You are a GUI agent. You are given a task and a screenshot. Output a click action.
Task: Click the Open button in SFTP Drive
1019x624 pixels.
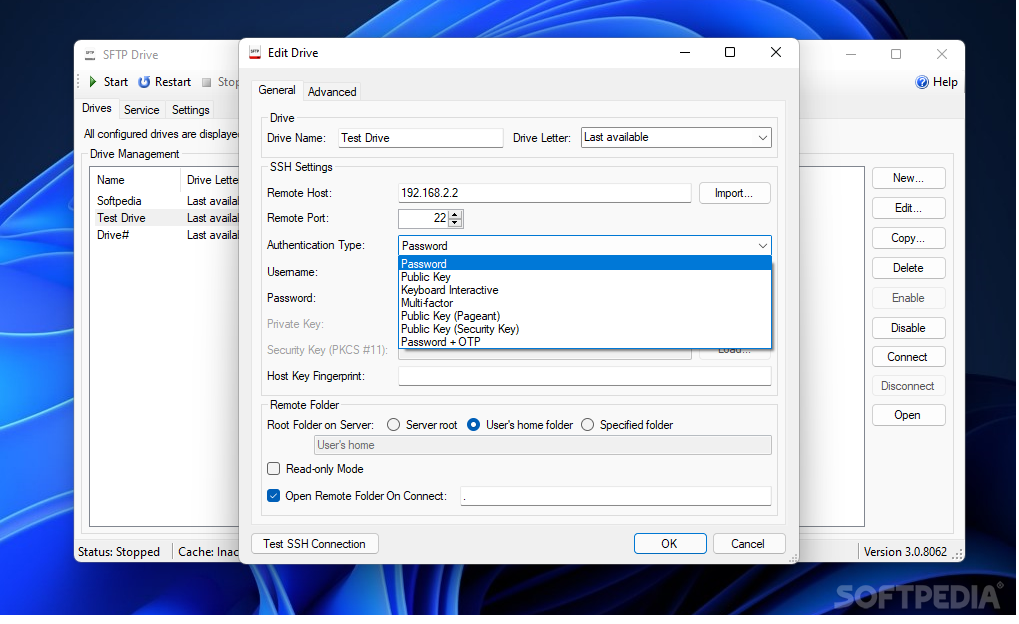point(908,415)
